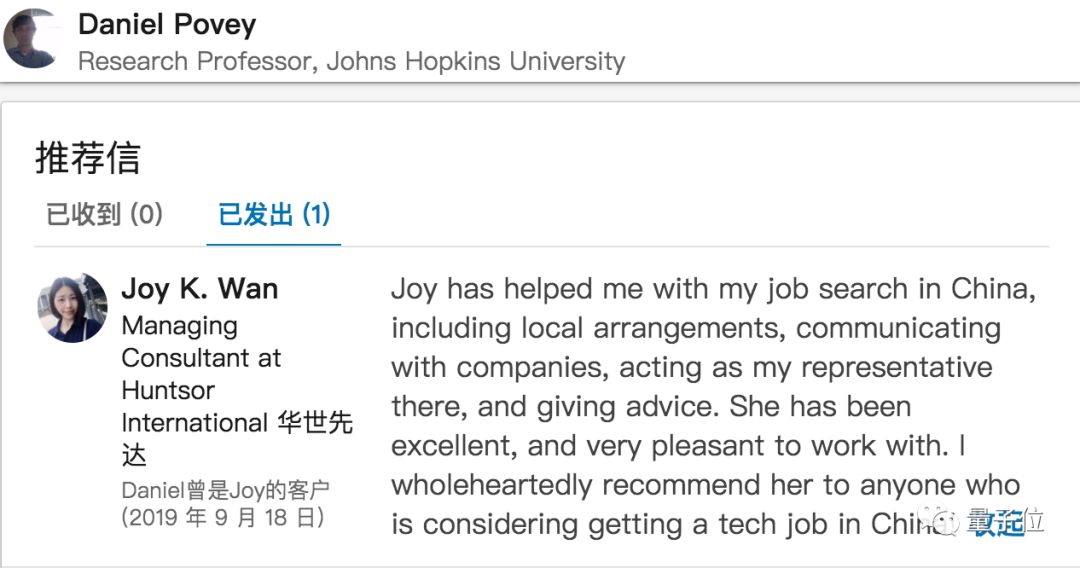Click the line 'including local arrangements, communicating'
Viewport: 1080px width, 568px height.
pos(696,328)
